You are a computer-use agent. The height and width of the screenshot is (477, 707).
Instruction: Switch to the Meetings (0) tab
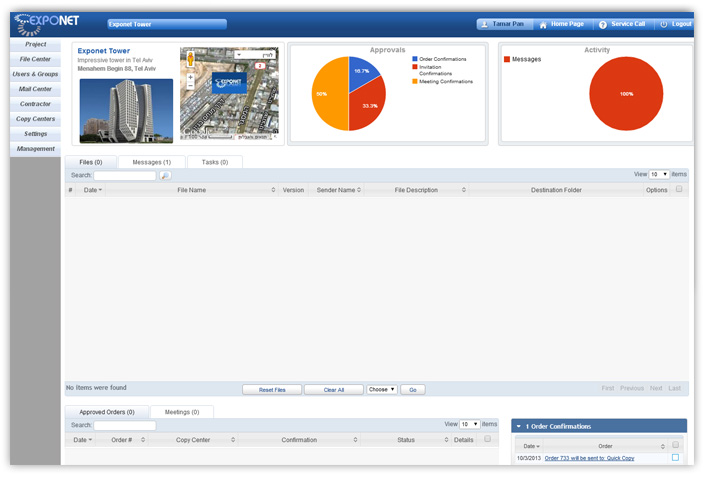[x=182, y=412]
